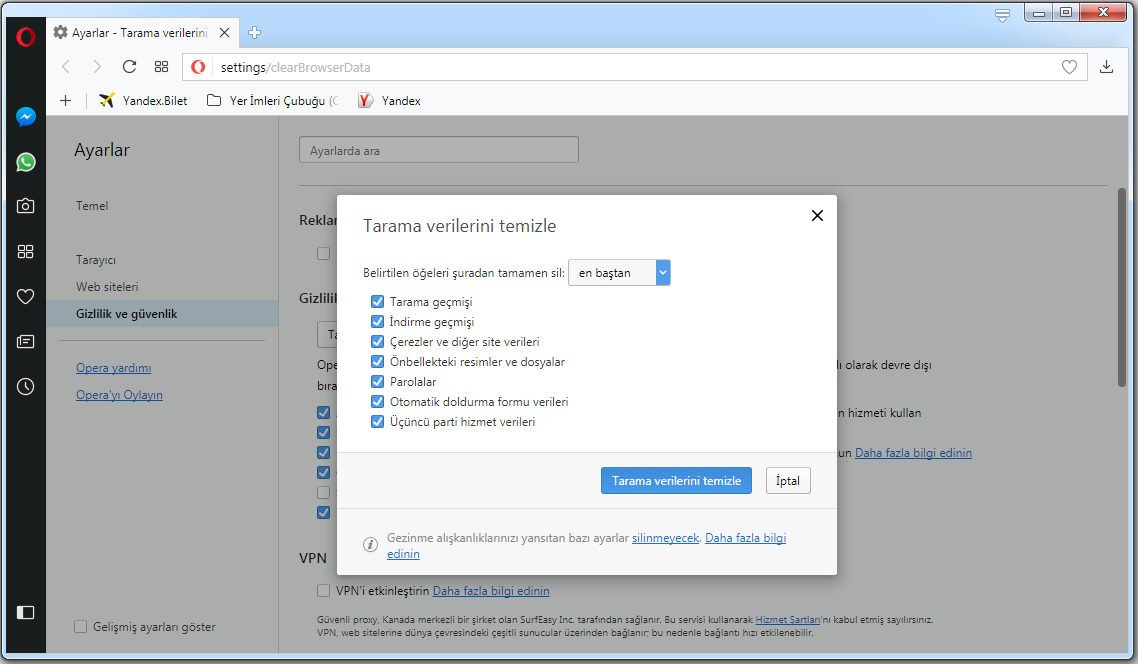Image resolution: width=1138 pixels, height=664 pixels.
Task: Reload the page with the refresh icon
Action: point(129,67)
